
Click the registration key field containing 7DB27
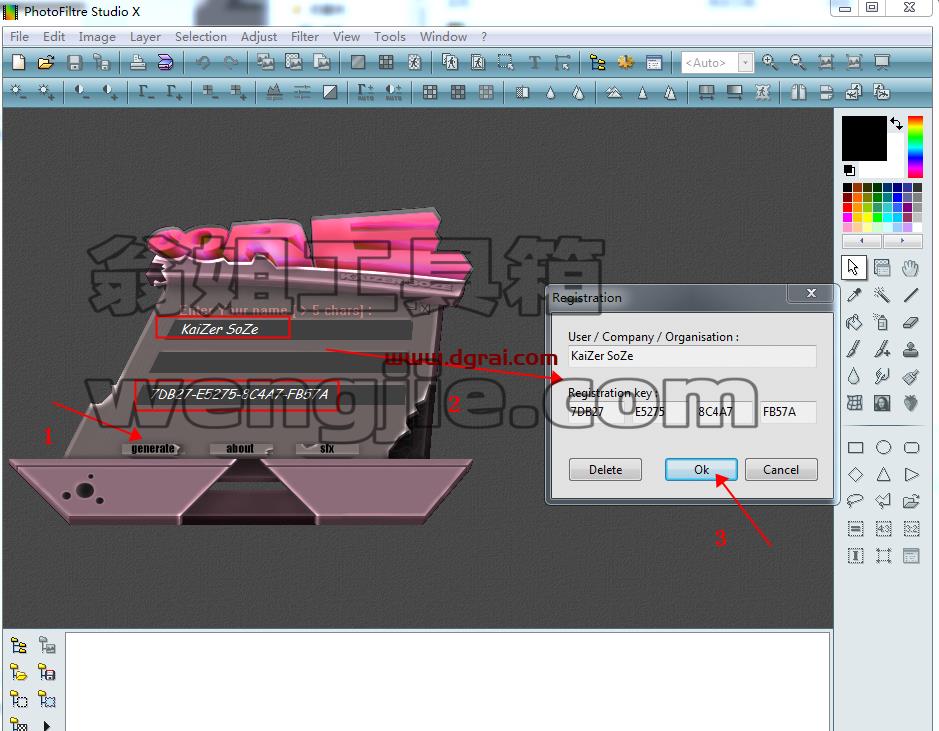(596, 412)
